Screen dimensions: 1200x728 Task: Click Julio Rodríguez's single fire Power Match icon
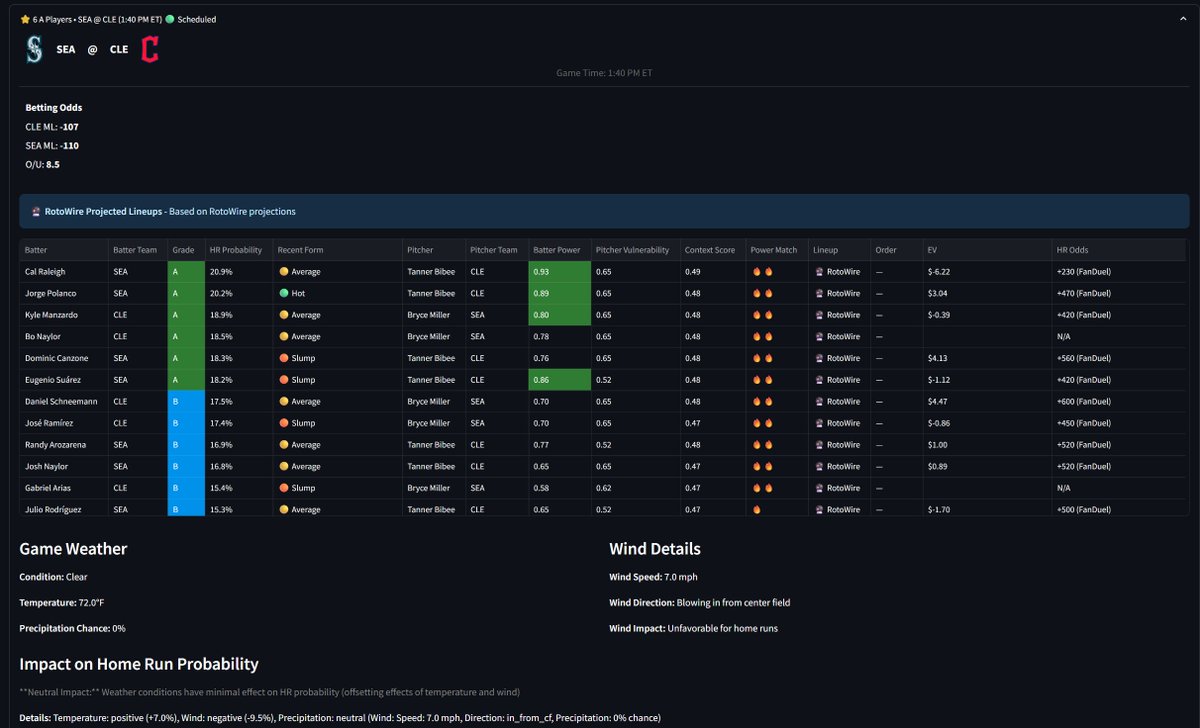pyautogui.click(x=757, y=509)
